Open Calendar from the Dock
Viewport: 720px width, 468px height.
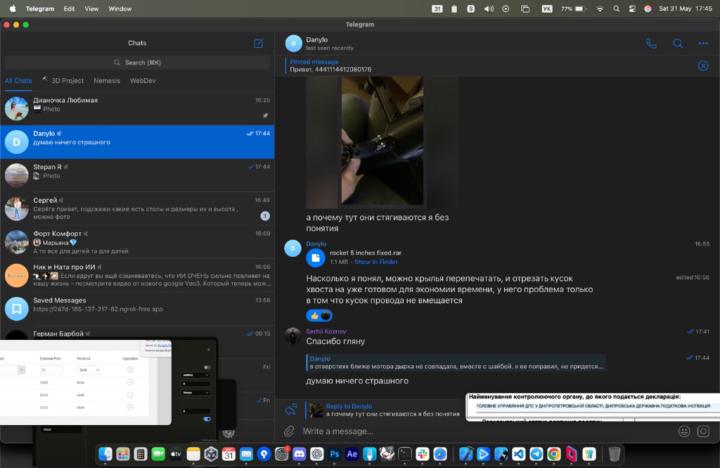click(x=229, y=454)
